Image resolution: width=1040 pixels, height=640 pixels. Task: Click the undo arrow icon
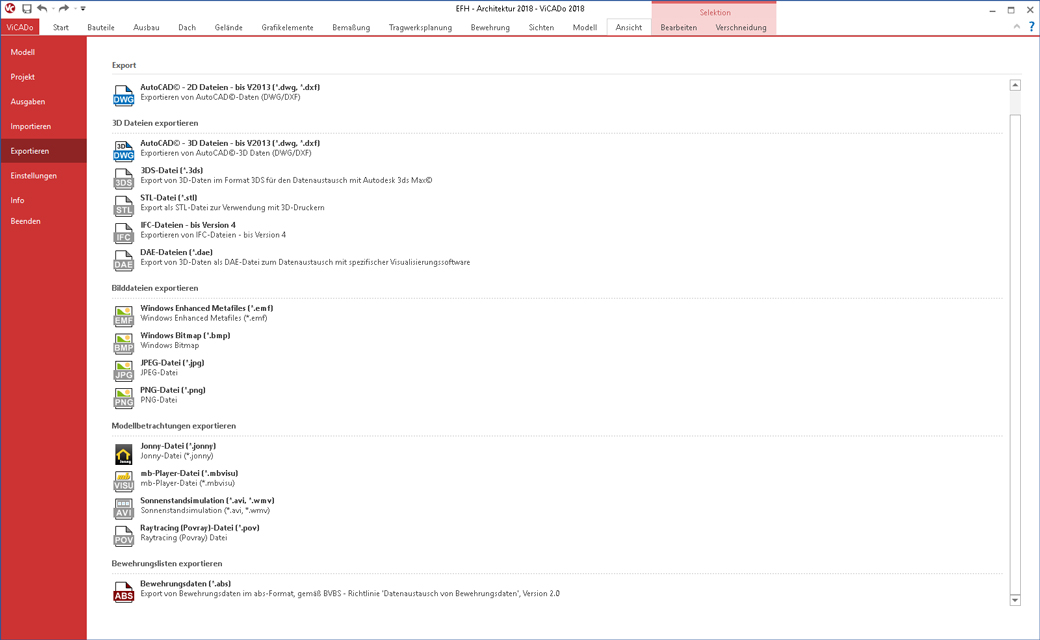42,9
